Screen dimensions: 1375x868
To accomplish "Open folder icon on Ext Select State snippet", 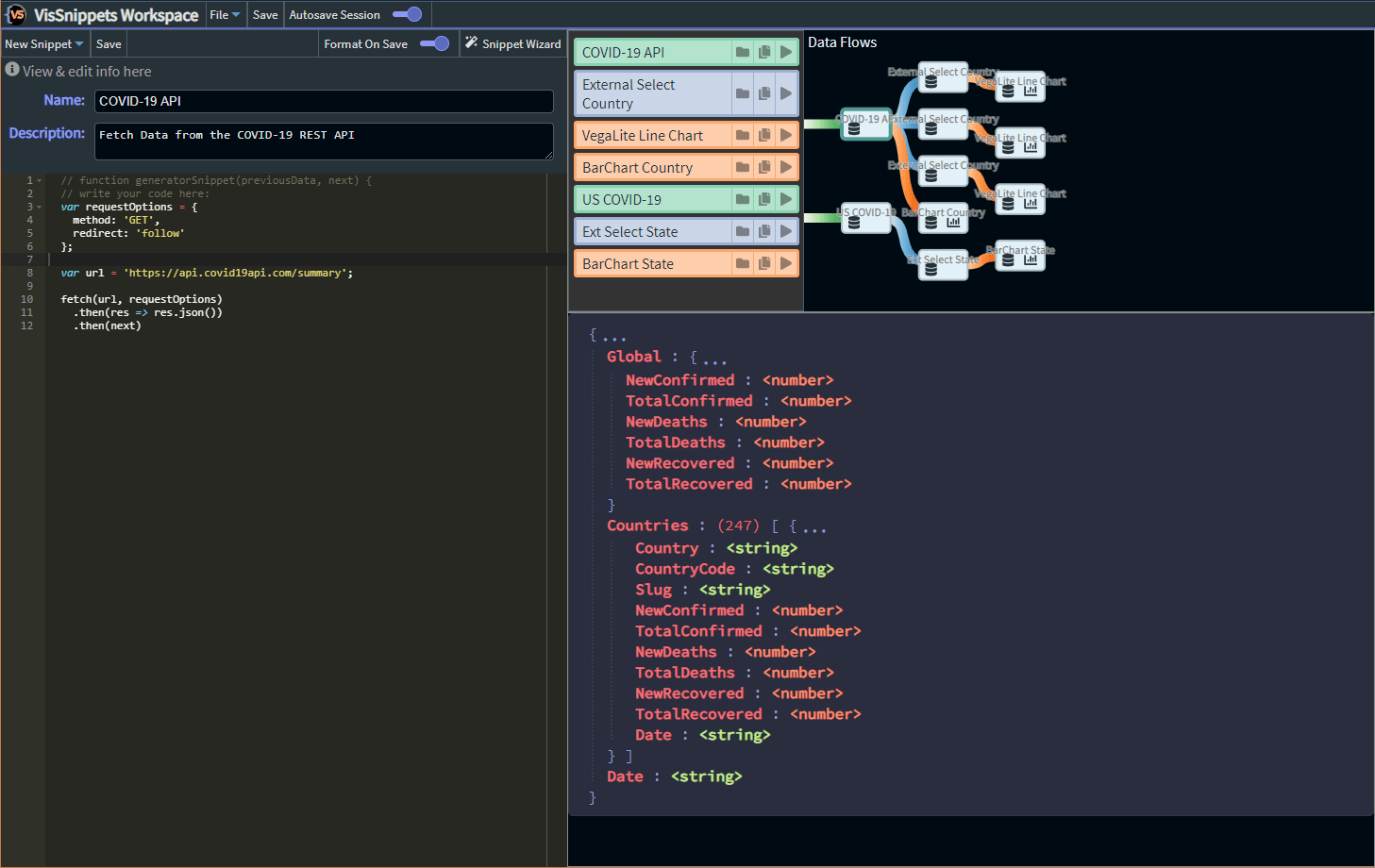I will (x=743, y=231).
